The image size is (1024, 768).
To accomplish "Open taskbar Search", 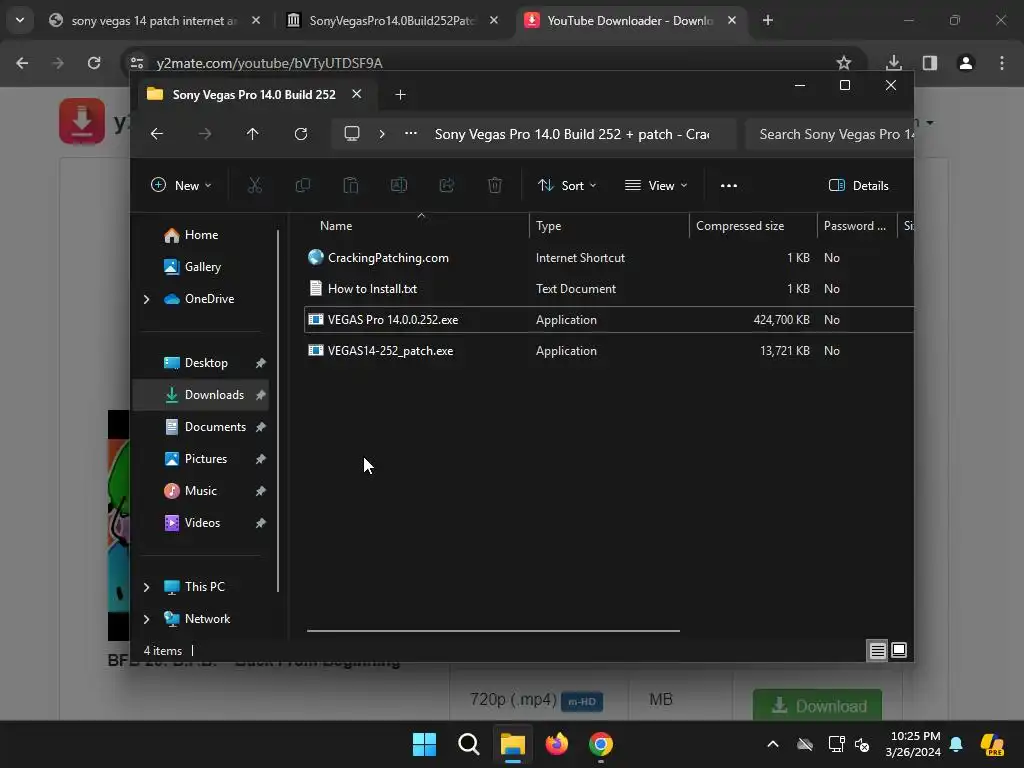I will (x=469, y=744).
